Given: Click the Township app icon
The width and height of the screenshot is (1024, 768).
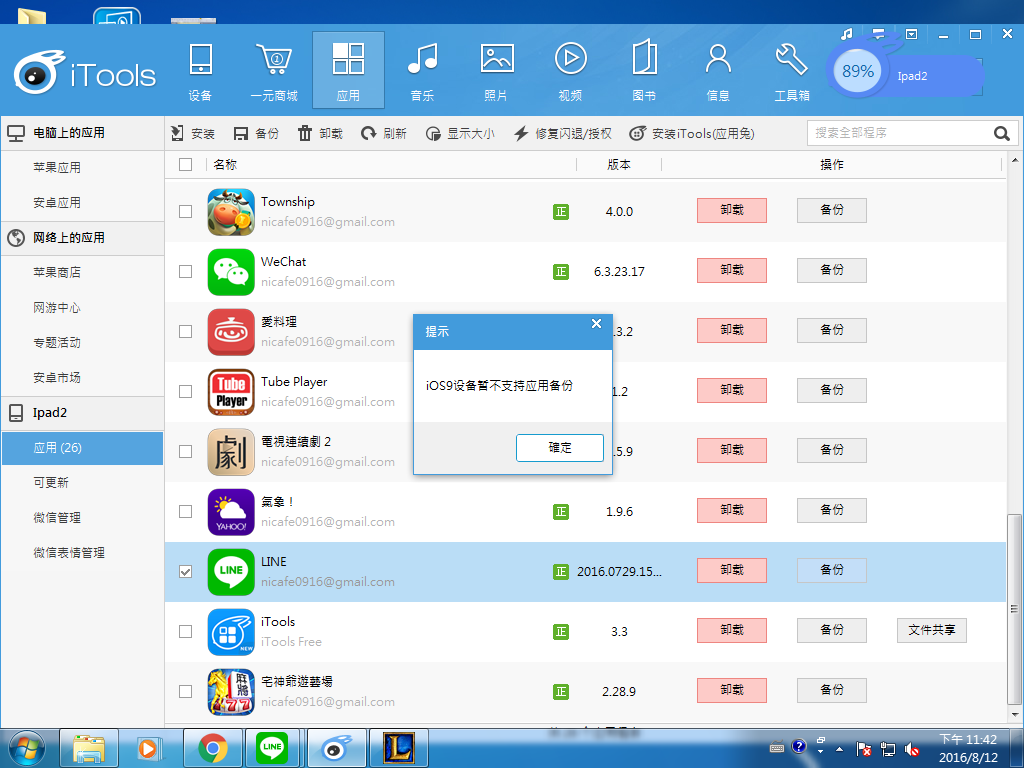Looking at the screenshot, I should coord(231,212).
